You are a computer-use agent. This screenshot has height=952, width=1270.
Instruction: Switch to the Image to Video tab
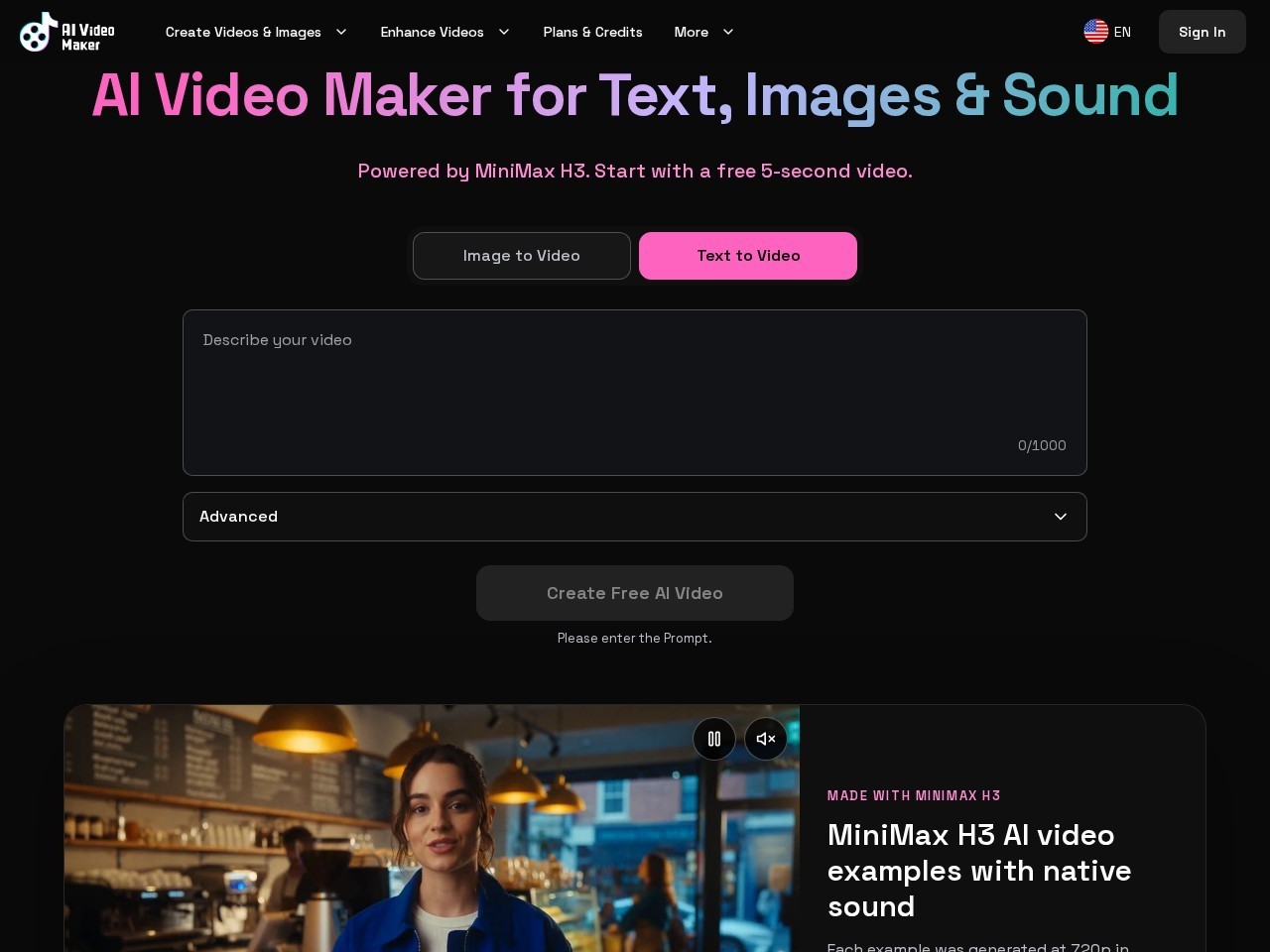pyautogui.click(x=522, y=256)
